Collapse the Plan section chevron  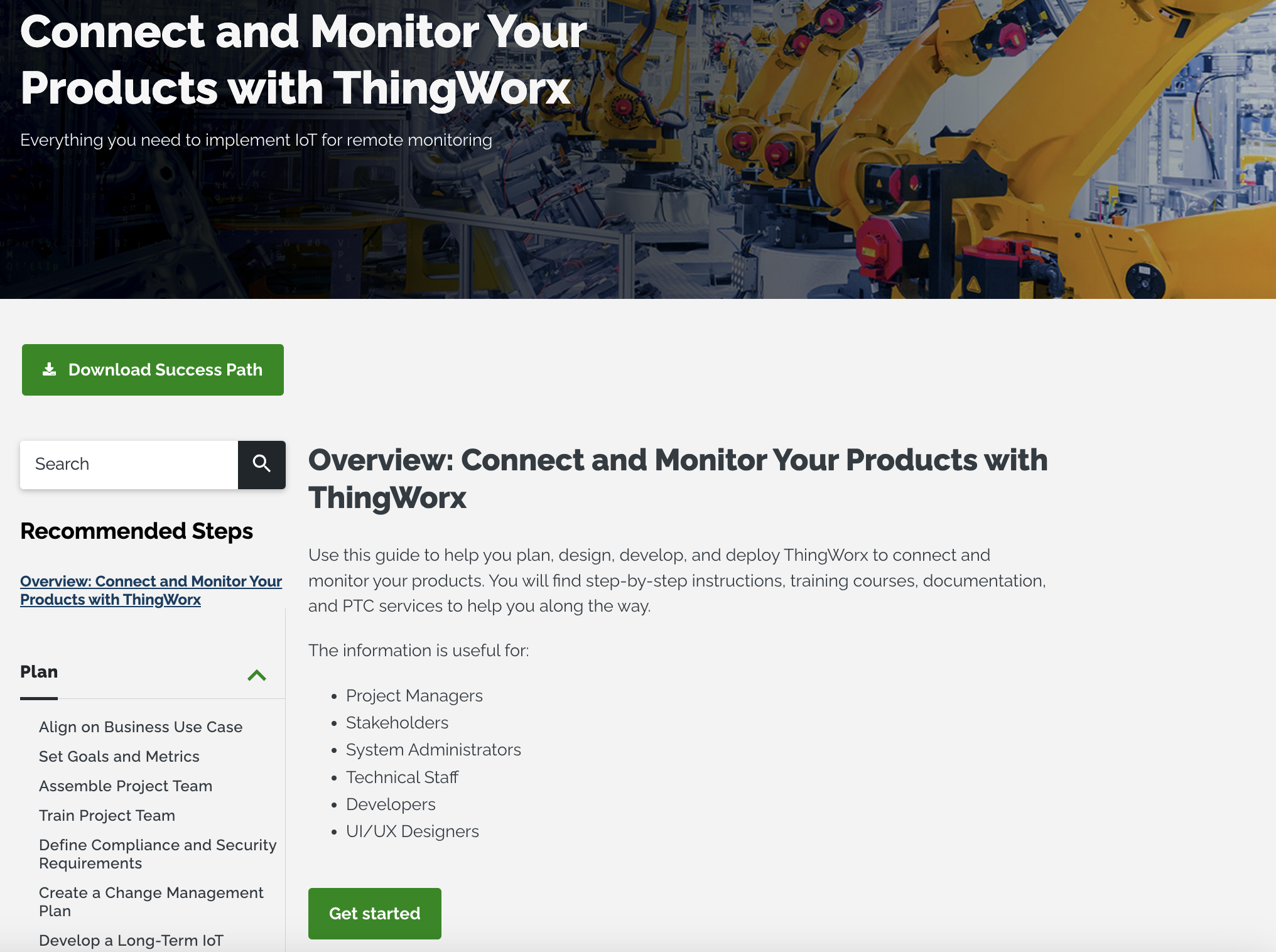coord(257,675)
